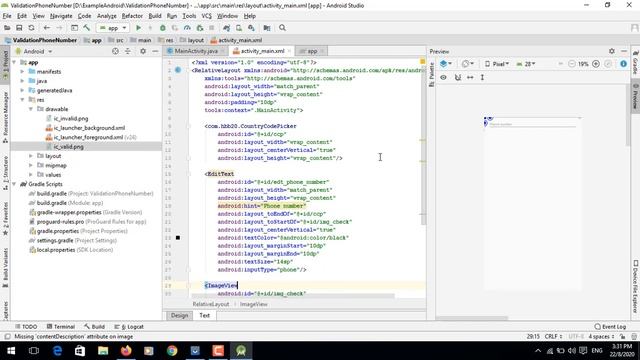Open the VCS menu
This screenshot has height=360, width=640.
pyautogui.click(x=207, y=16)
